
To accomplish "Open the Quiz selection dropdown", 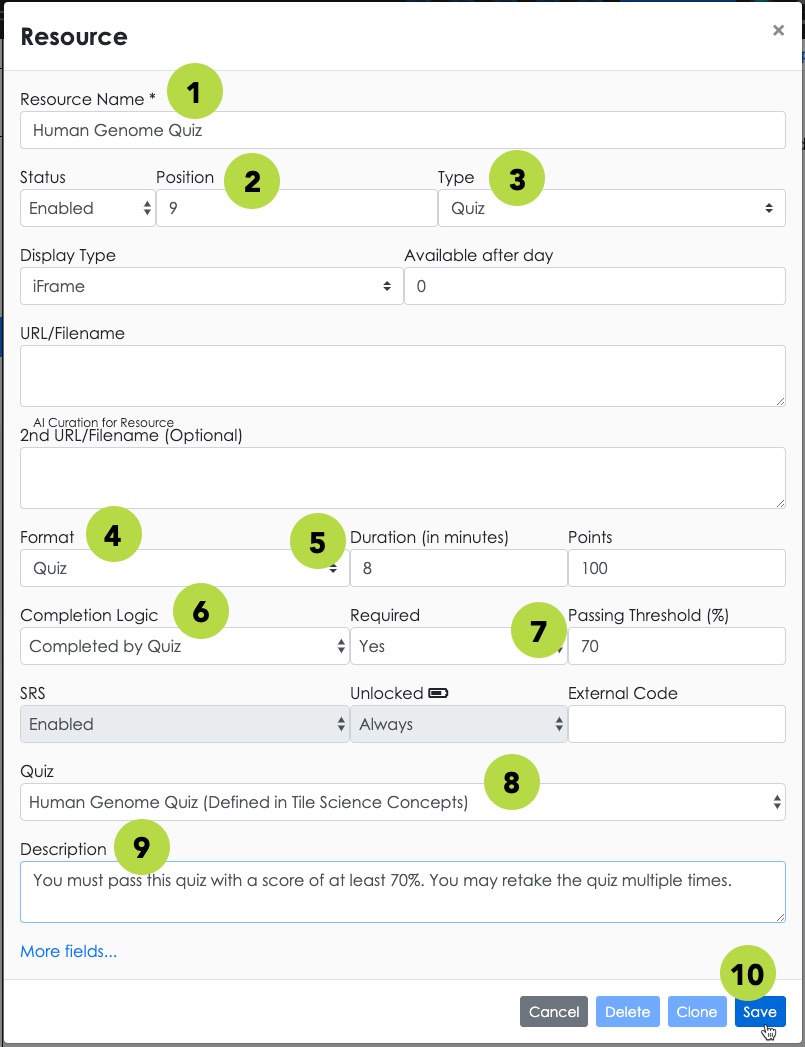I will [402, 803].
